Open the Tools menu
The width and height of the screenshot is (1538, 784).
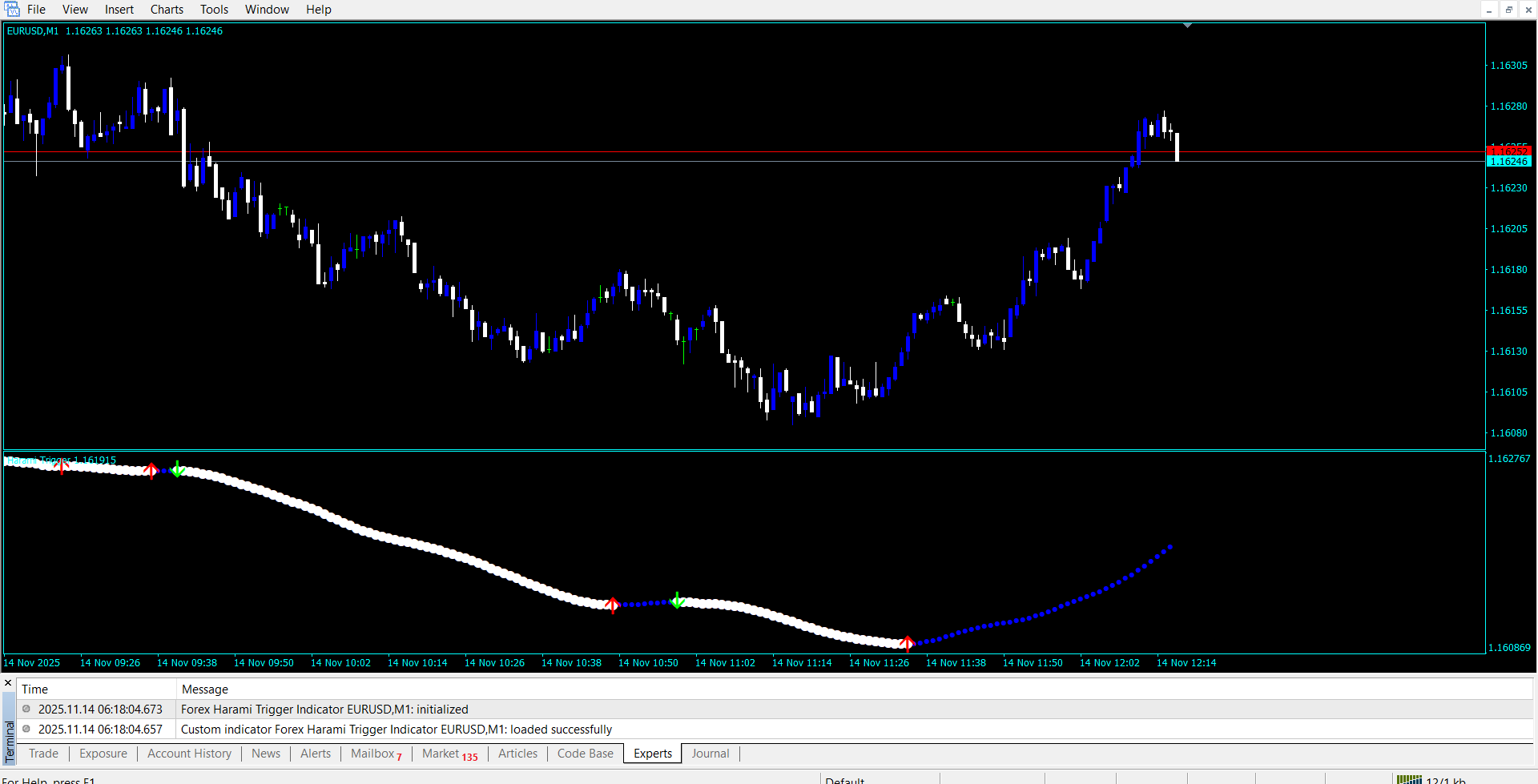coord(214,10)
